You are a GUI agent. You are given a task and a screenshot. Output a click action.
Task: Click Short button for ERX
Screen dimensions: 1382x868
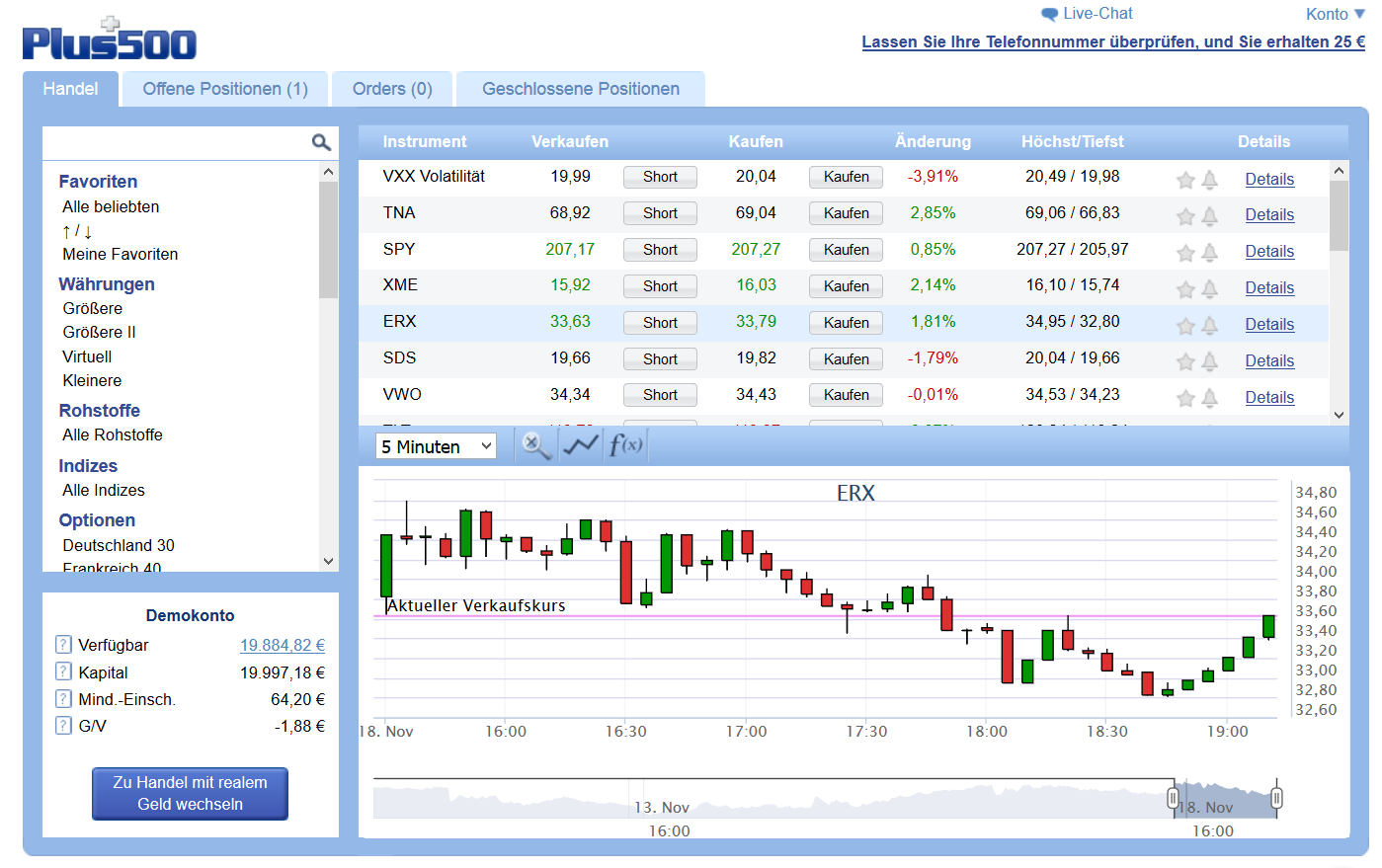pyautogui.click(x=660, y=323)
